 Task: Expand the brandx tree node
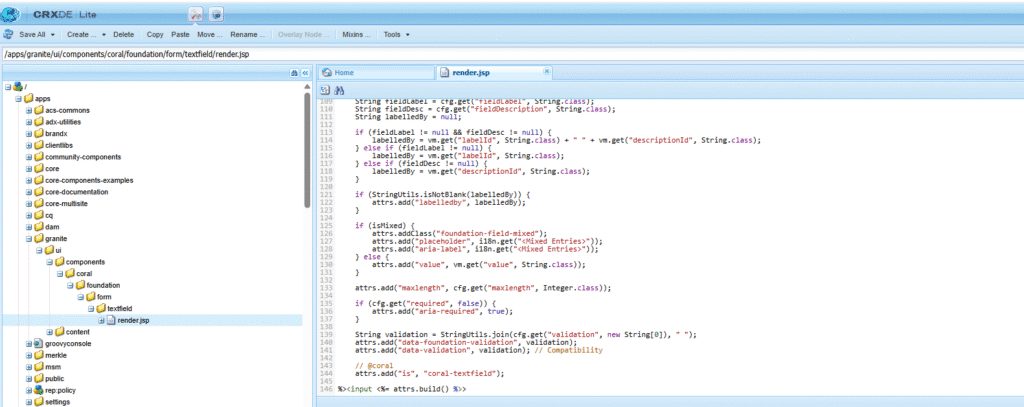pos(29,133)
